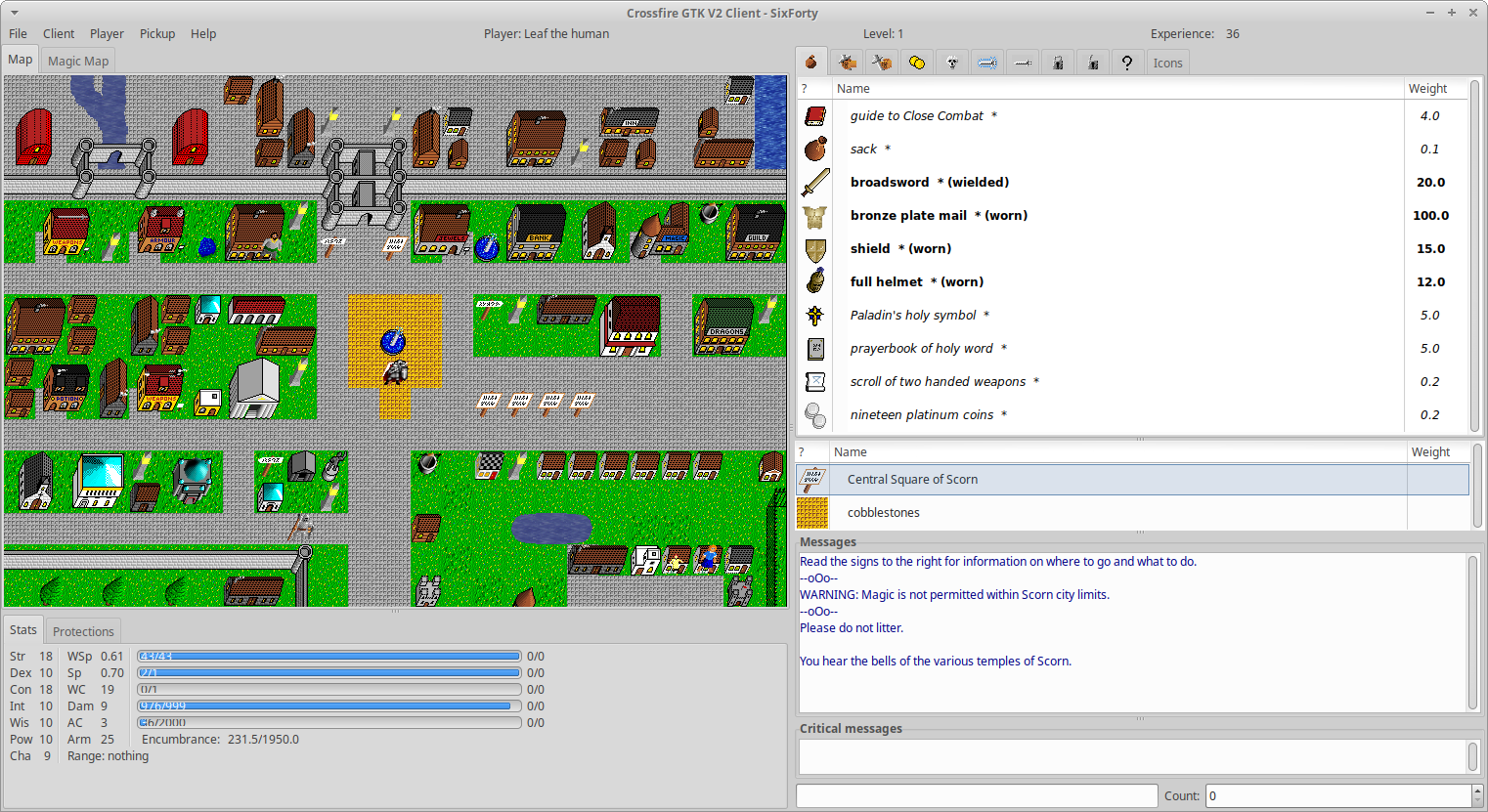The height and width of the screenshot is (812, 1488).
Task: Click the pond in the southeast park
Action: (551, 529)
